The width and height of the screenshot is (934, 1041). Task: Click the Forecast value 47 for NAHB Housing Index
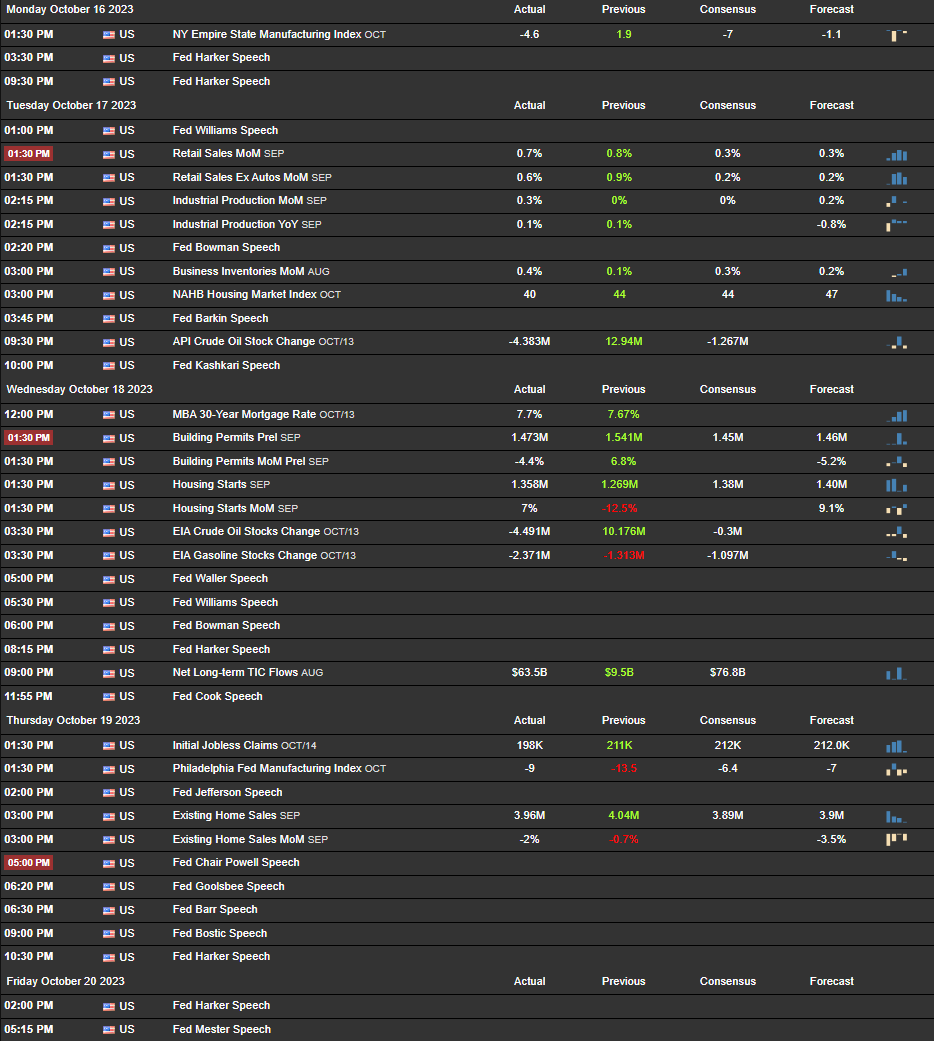[x=832, y=294]
